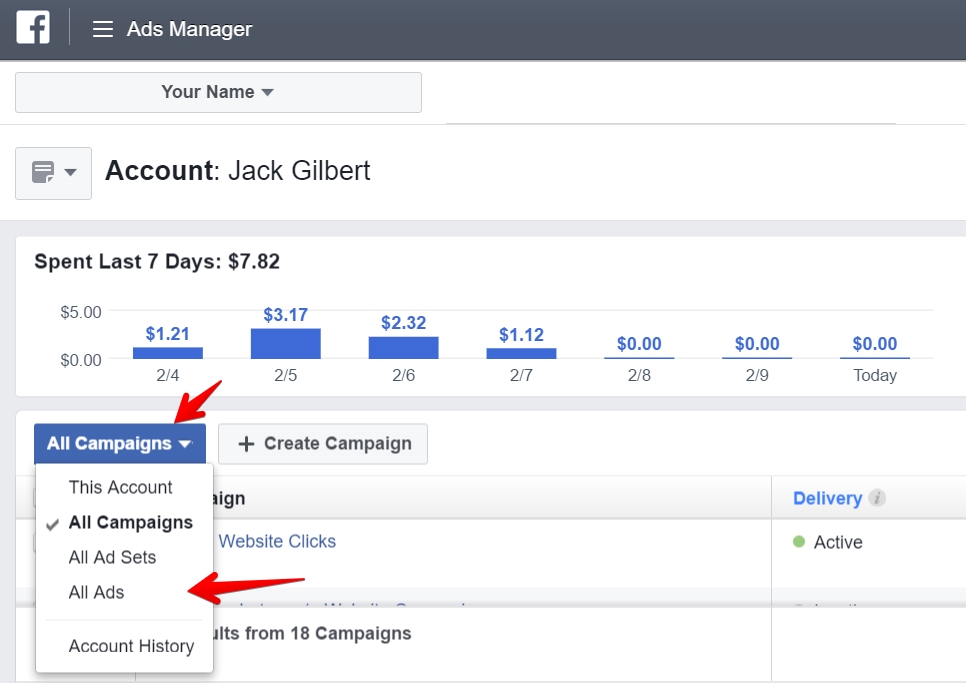Click the Facebook logo icon

33,28
